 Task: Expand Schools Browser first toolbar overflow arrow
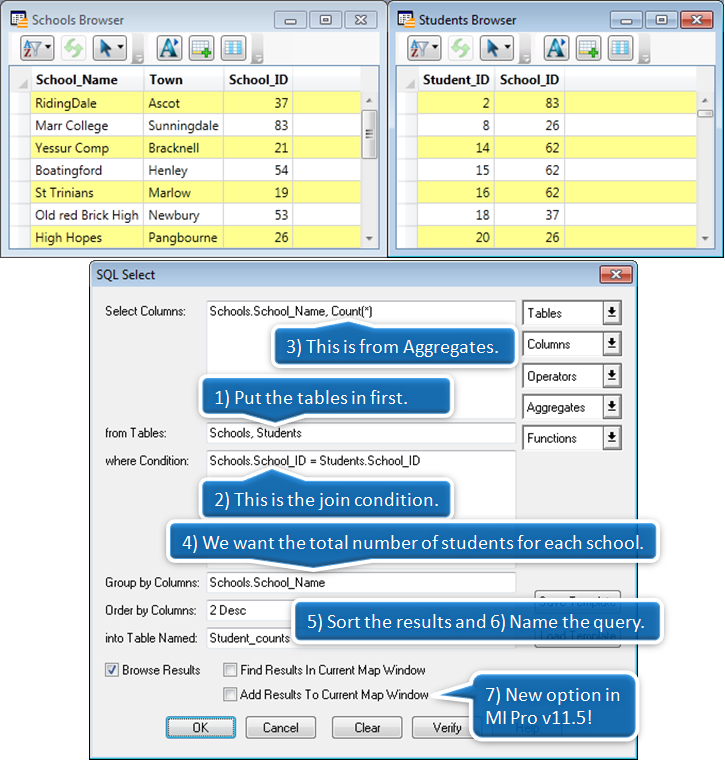coord(138,59)
